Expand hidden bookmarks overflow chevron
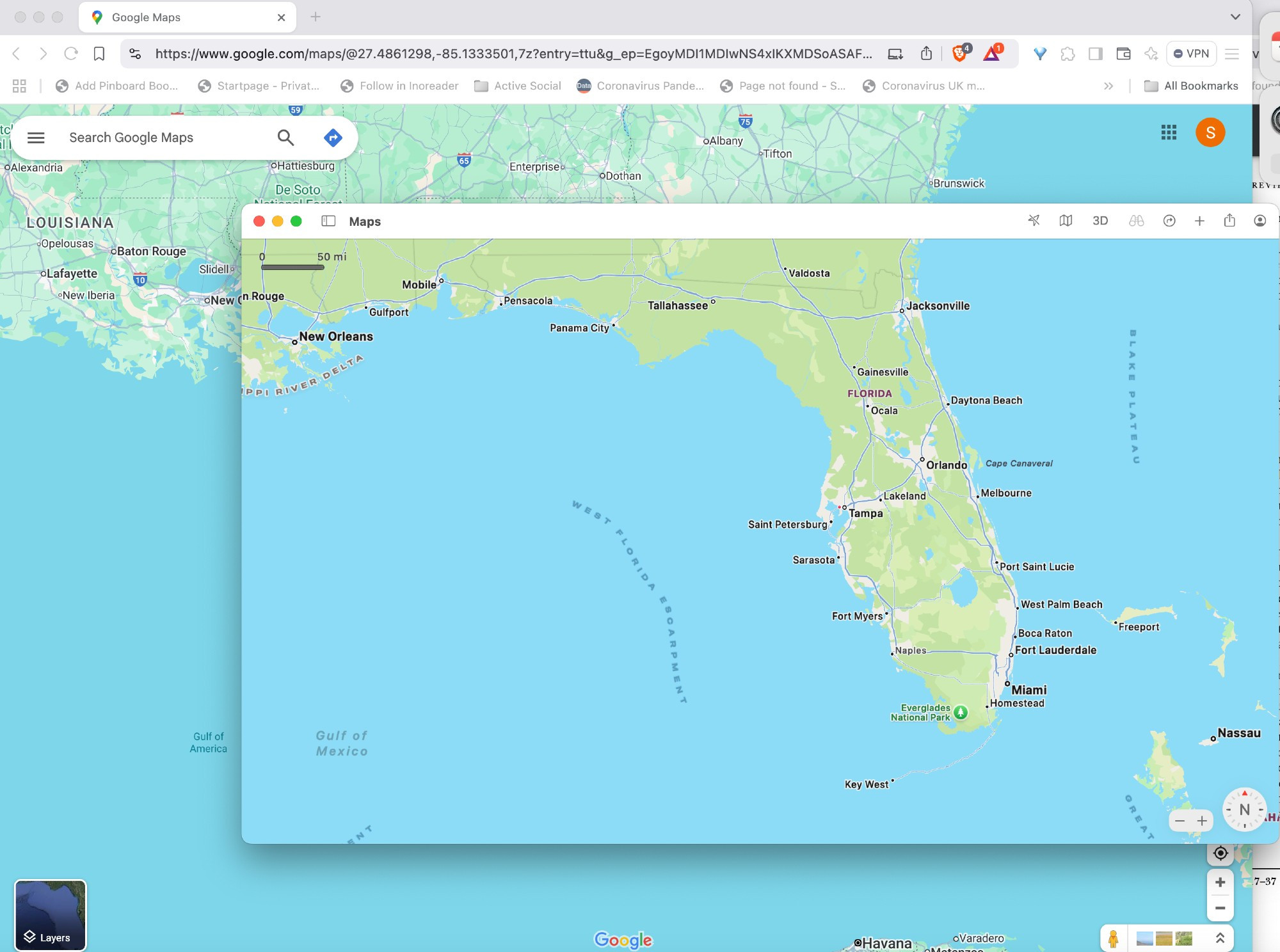 click(x=1108, y=86)
